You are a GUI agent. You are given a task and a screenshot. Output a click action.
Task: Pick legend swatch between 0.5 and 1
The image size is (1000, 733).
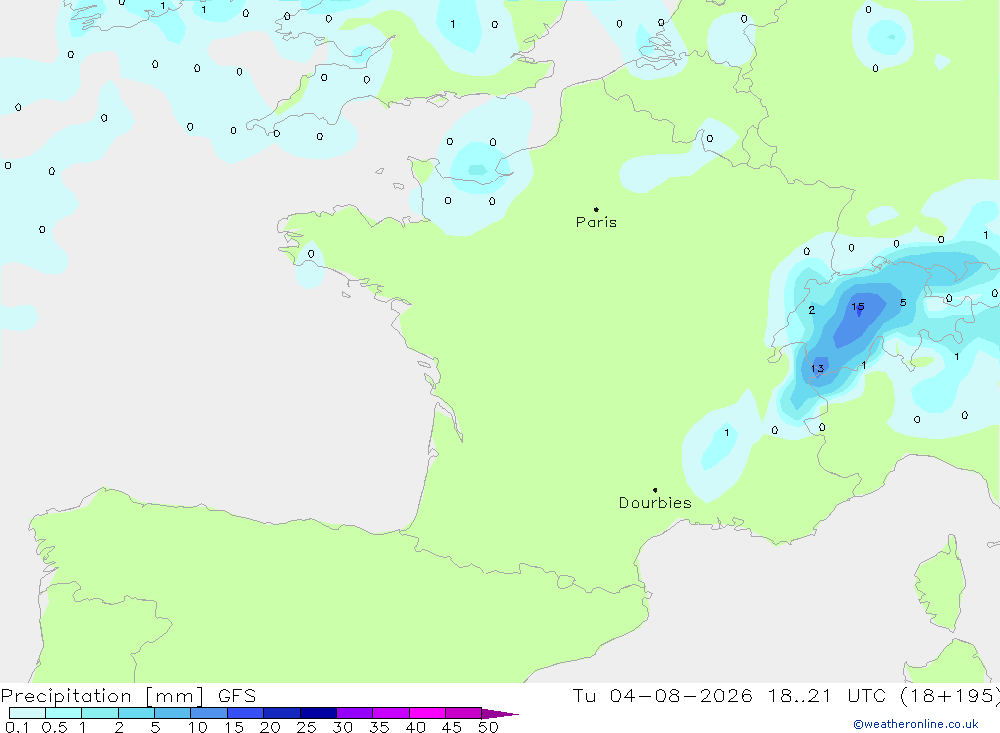(64, 713)
